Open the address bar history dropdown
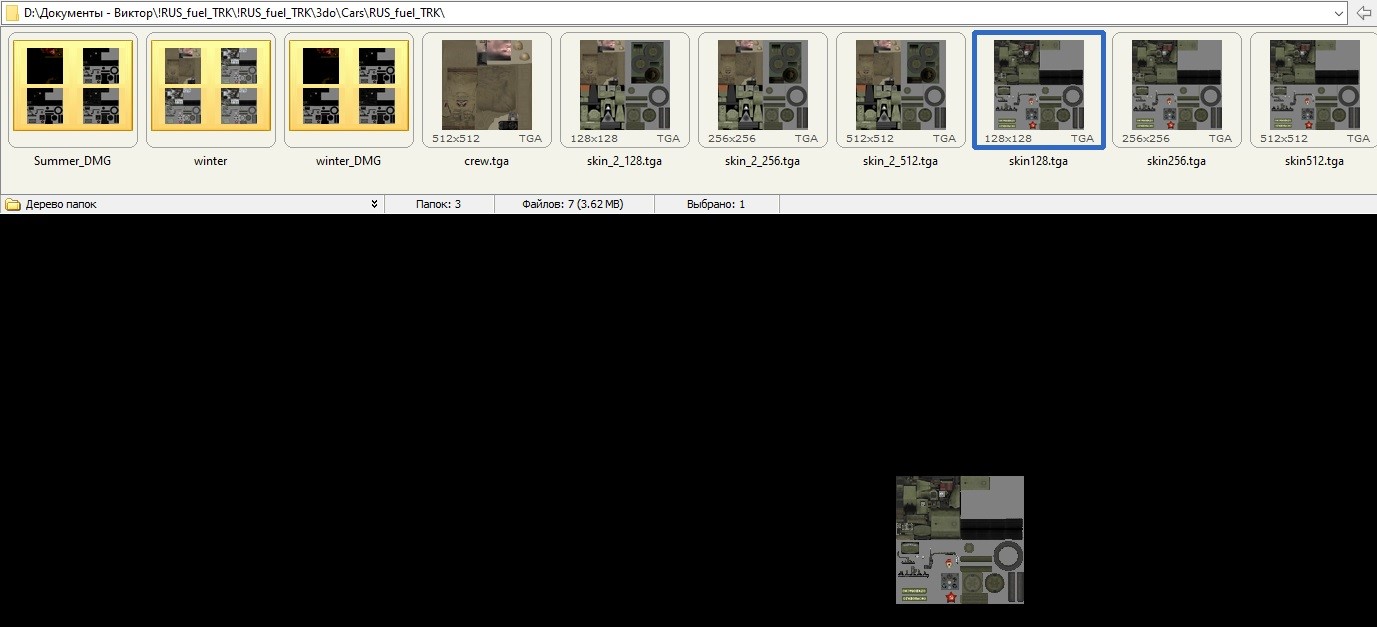 point(1339,13)
